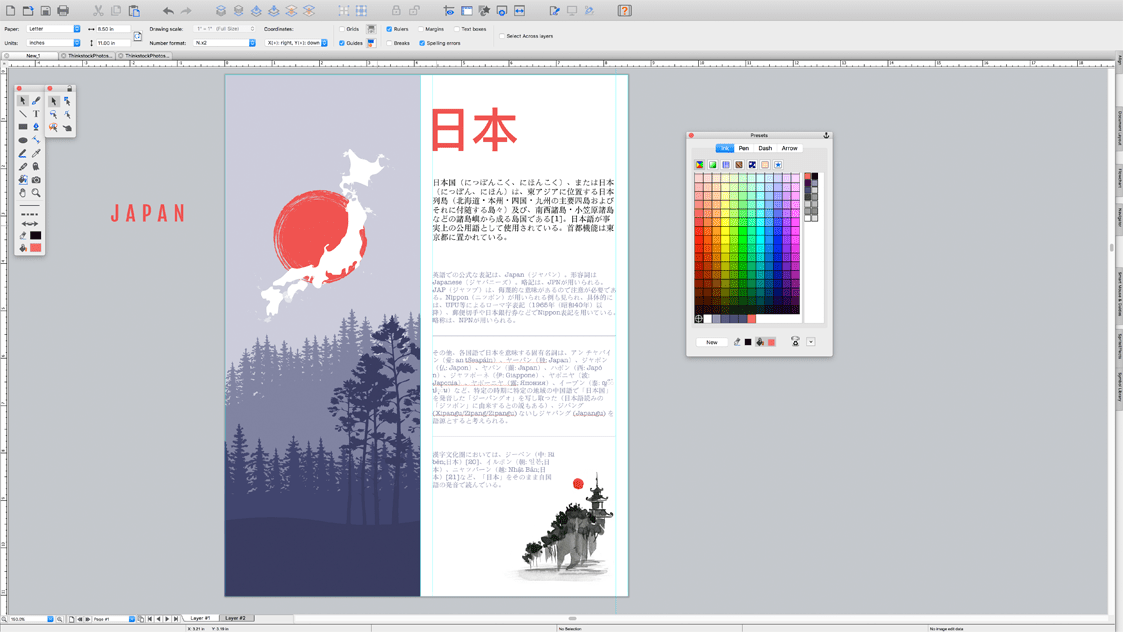Choose the pointing-finger tool in the selection palette
The width and height of the screenshot is (1123, 632).
pyautogui.click(x=67, y=128)
